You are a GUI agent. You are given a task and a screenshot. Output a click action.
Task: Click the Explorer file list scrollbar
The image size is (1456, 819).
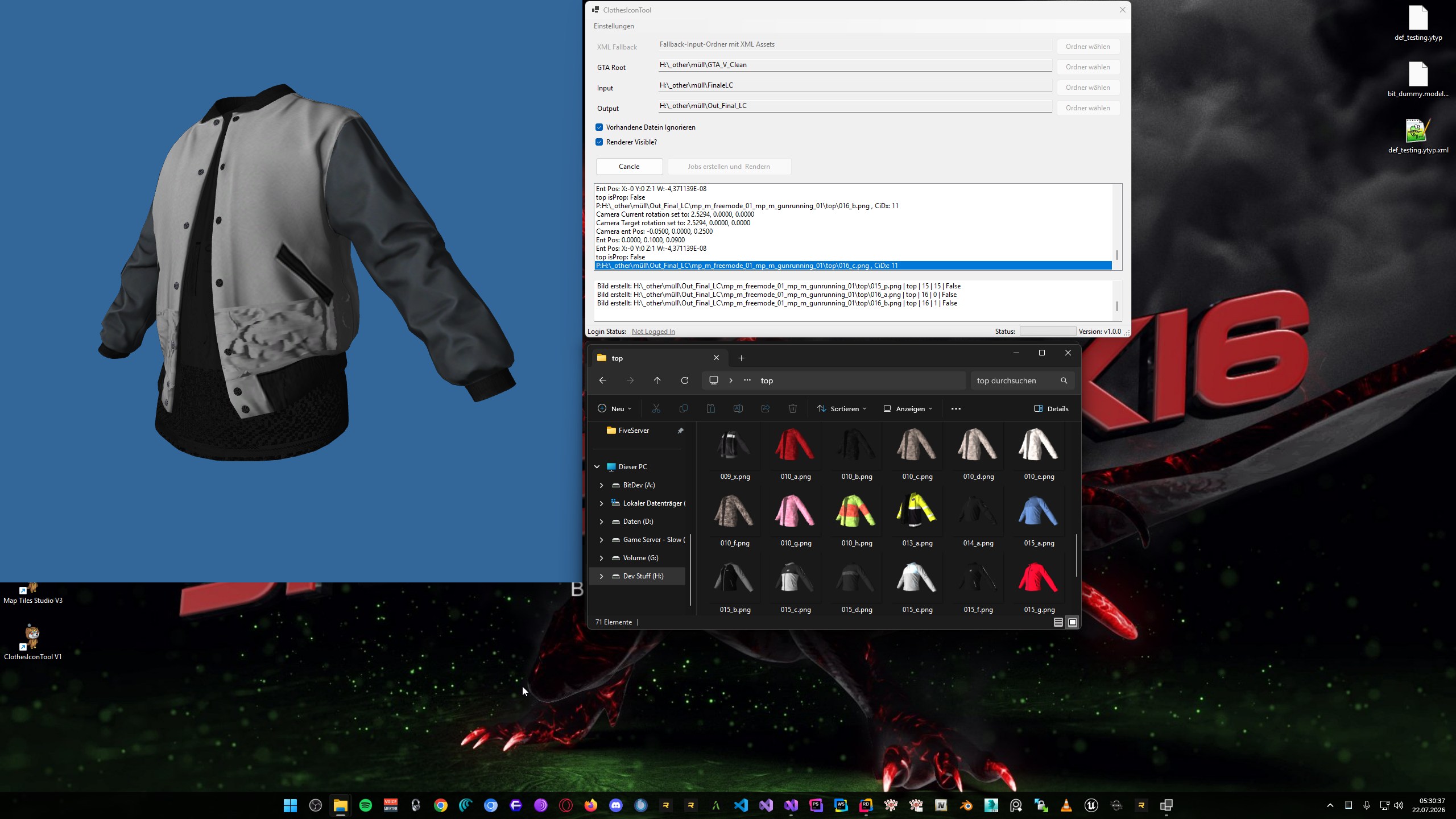1077,555
